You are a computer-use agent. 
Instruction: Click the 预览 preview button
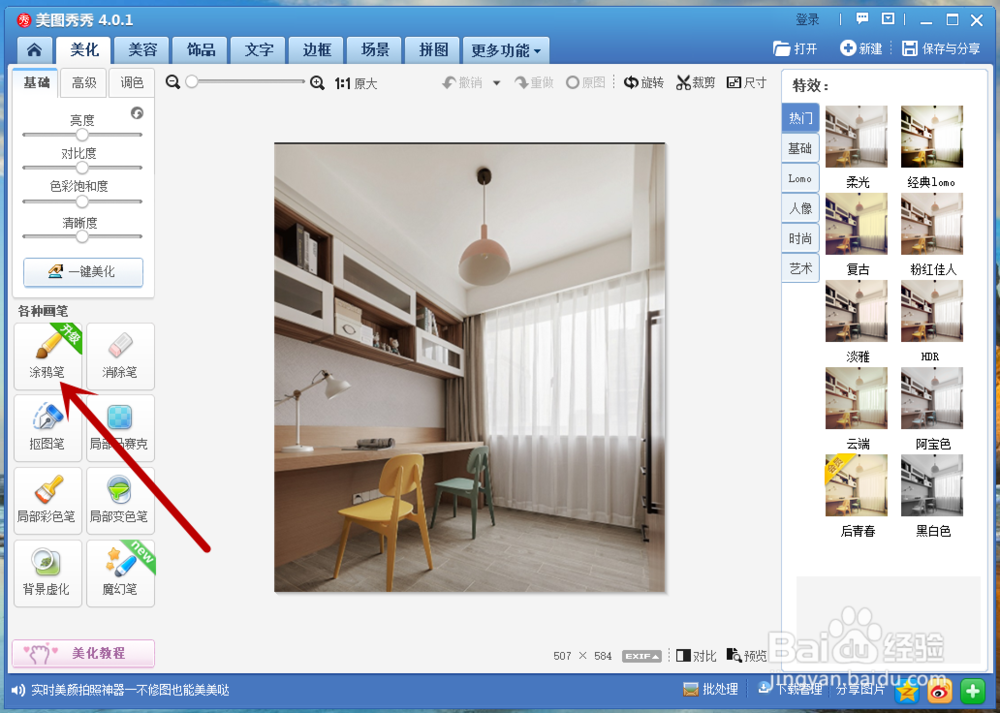pyautogui.click(x=747, y=656)
